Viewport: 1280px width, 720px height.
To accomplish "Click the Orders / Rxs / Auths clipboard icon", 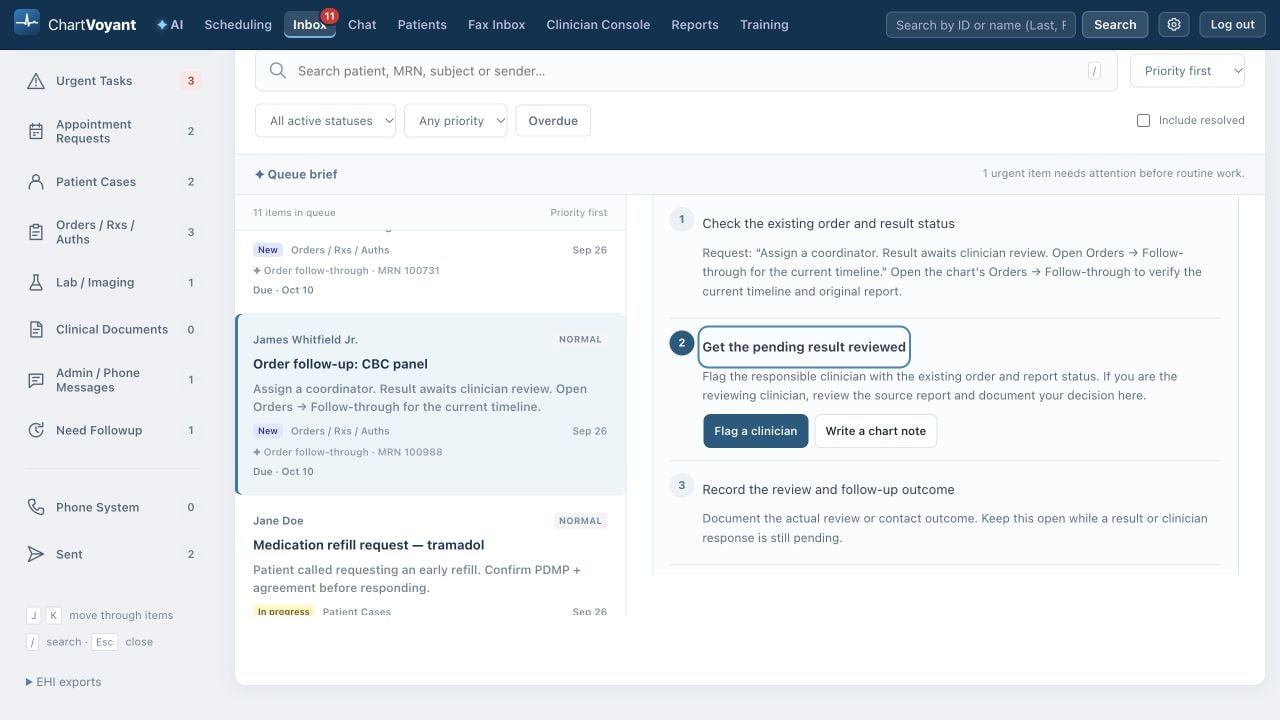I will (x=36, y=232).
